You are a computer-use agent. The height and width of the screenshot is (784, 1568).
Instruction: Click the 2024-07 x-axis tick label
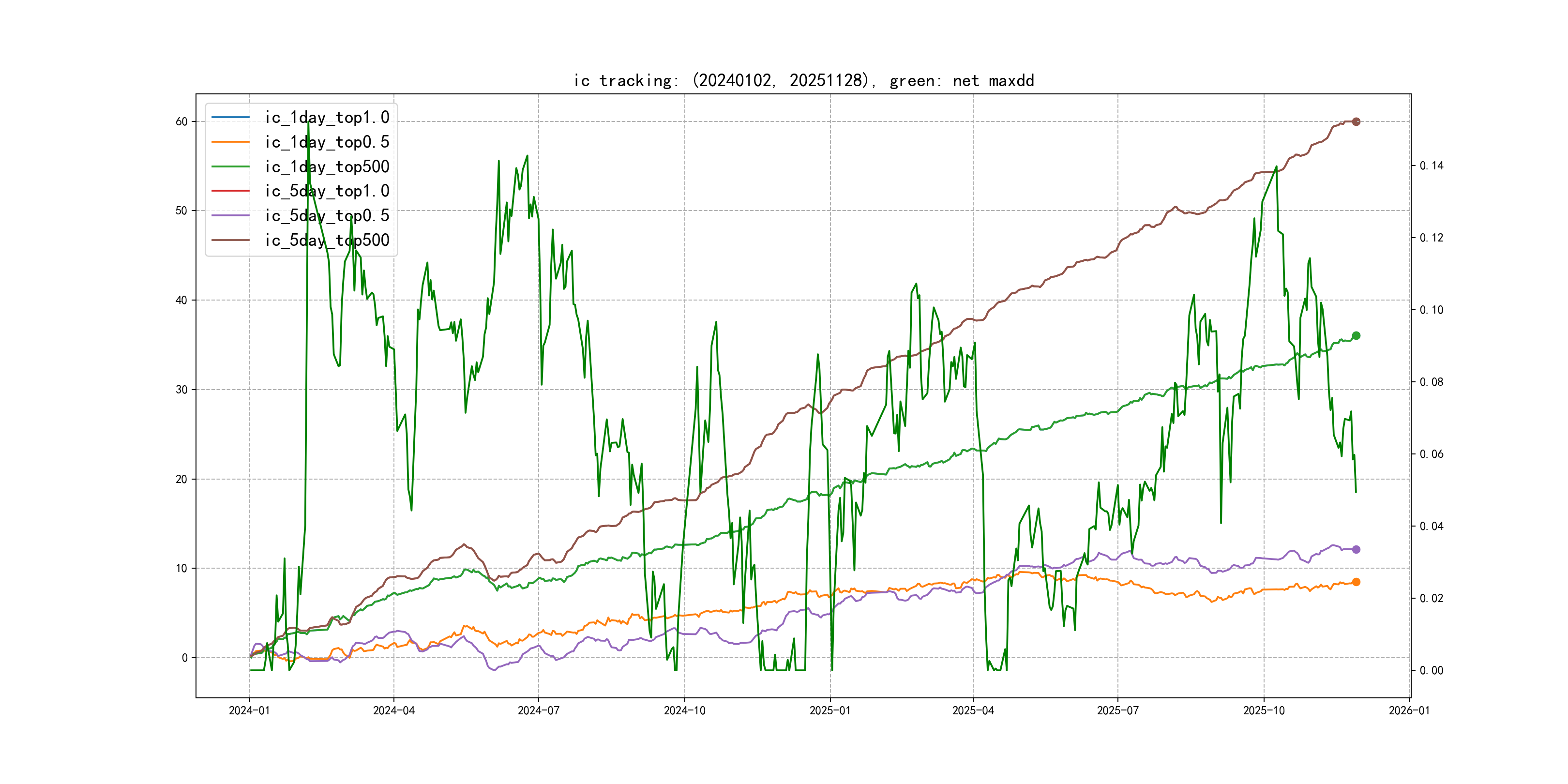[x=538, y=710]
